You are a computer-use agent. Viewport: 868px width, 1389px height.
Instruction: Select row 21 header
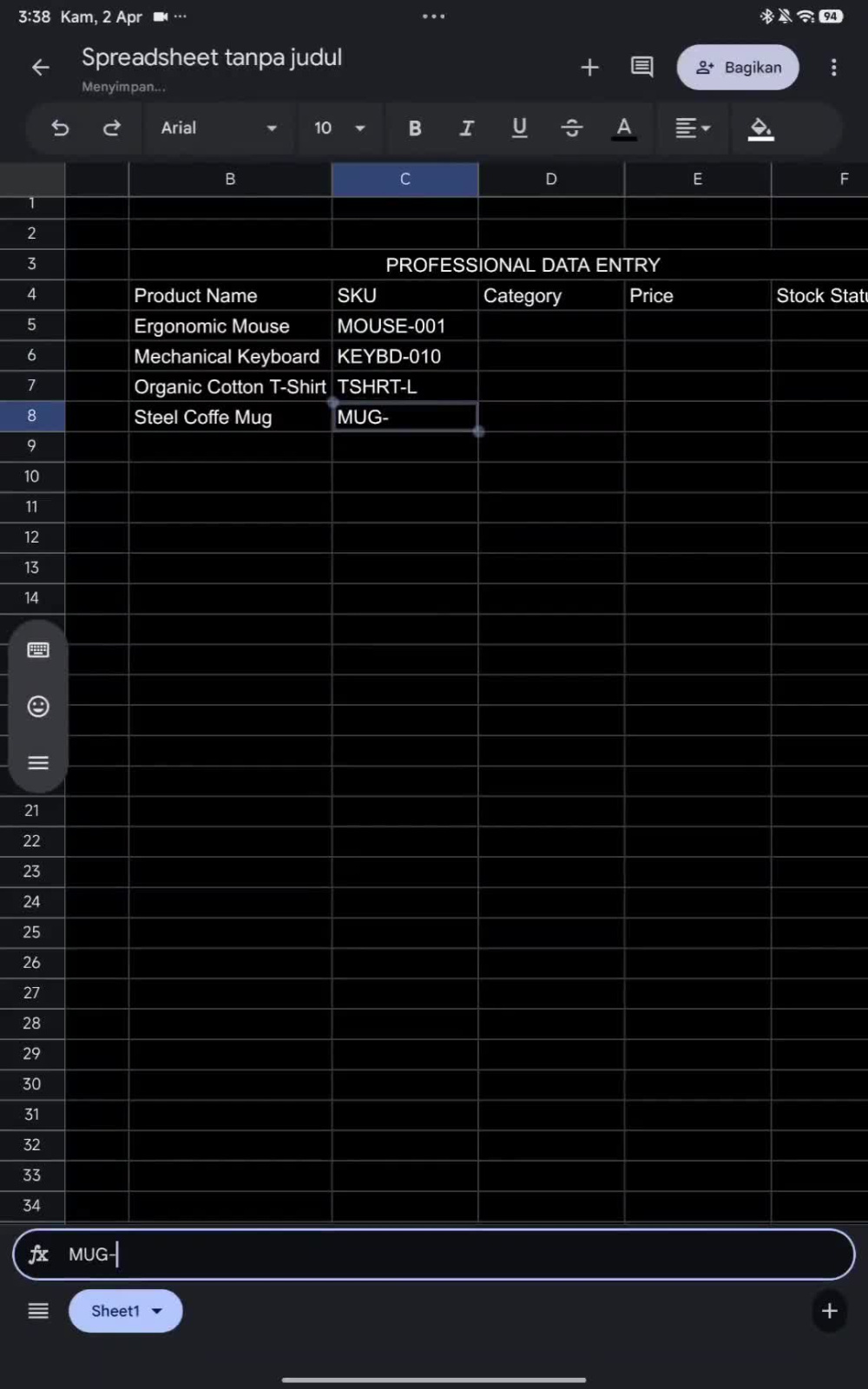point(32,811)
